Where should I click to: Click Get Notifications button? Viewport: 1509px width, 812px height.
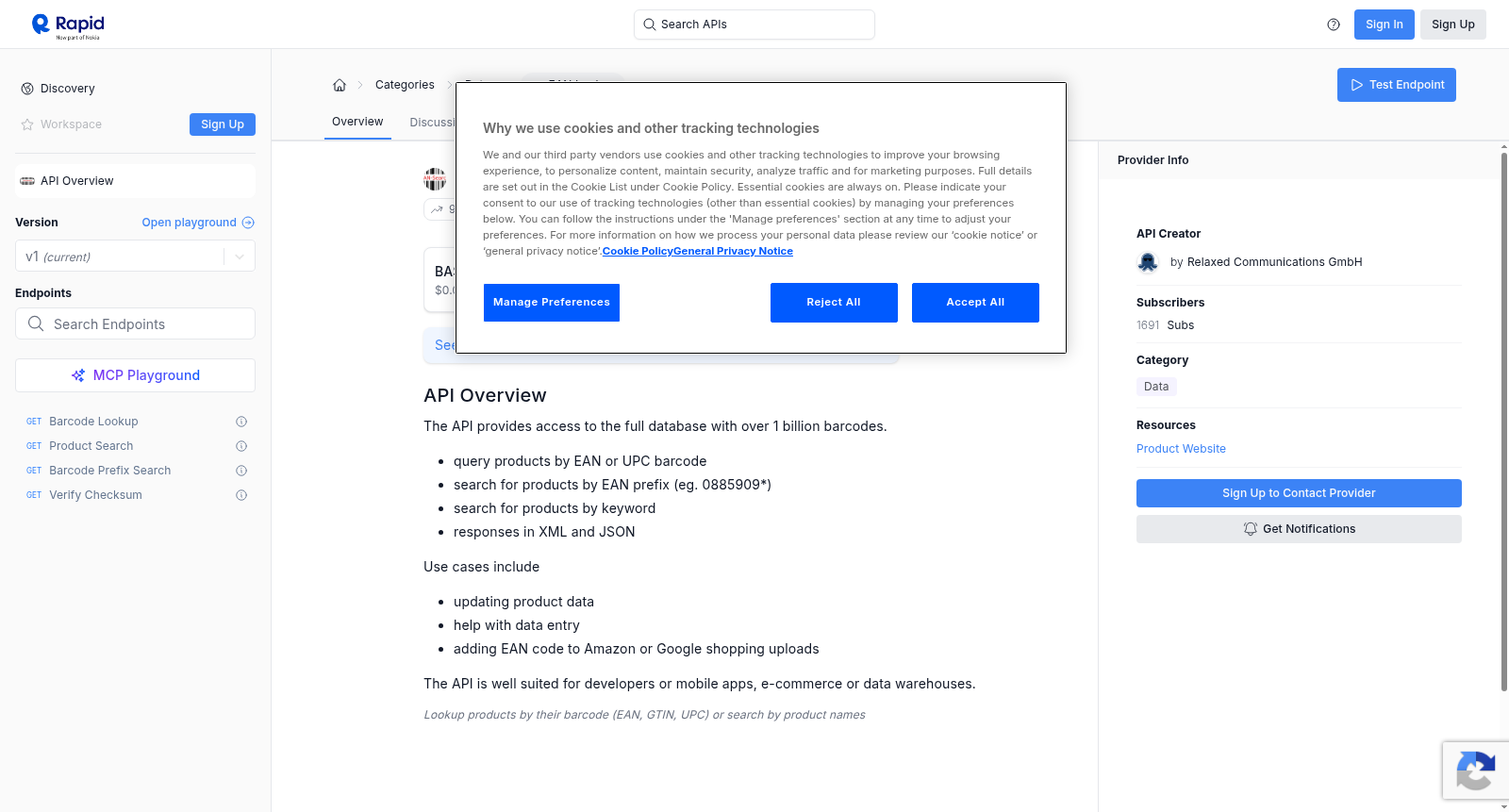(x=1299, y=529)
